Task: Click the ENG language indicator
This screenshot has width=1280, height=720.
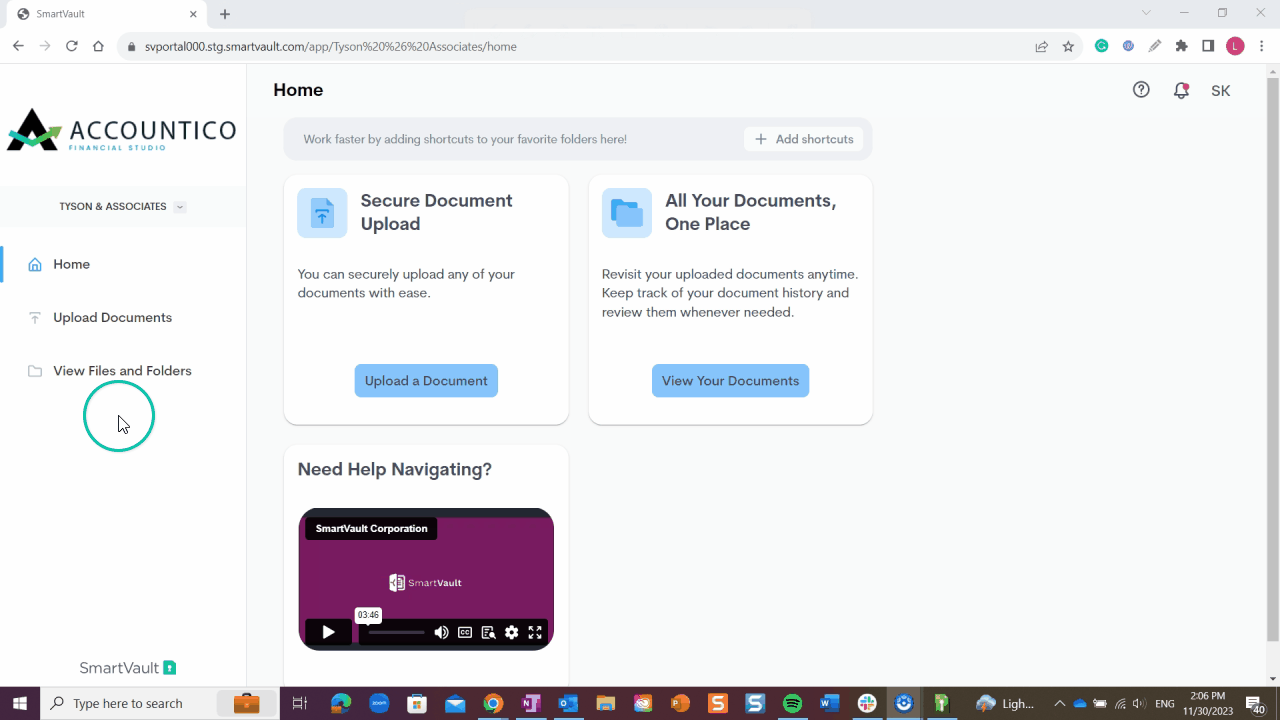Action: 1165,704
